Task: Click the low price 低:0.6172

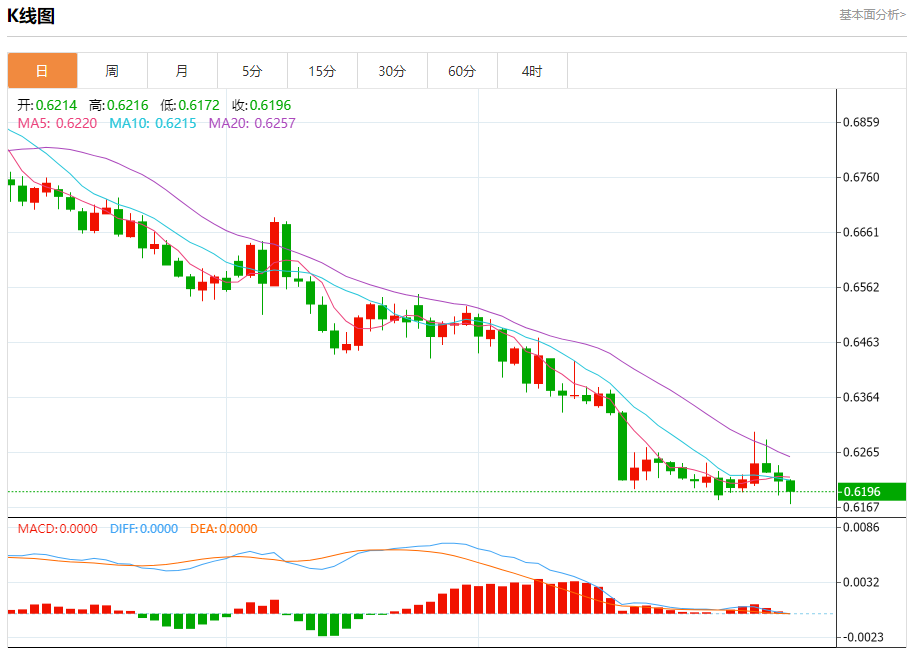Action: 190,105
